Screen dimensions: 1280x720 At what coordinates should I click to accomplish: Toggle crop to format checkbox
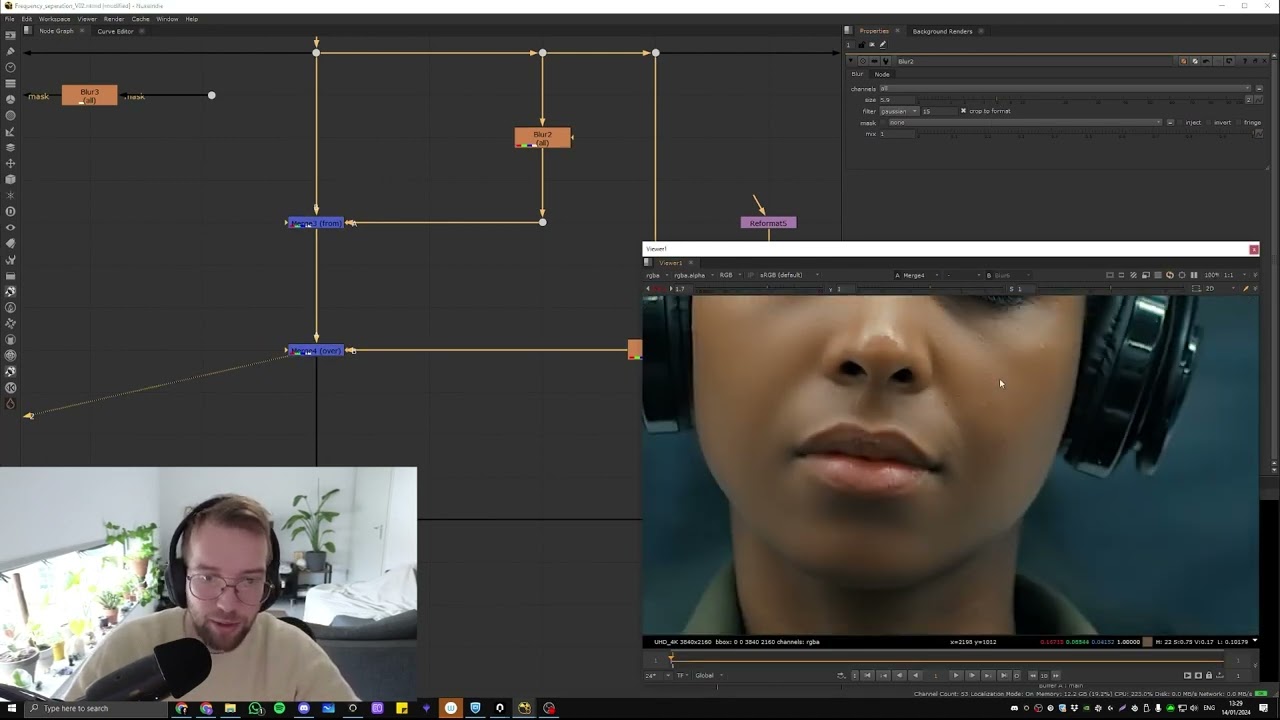pos(963,111)
